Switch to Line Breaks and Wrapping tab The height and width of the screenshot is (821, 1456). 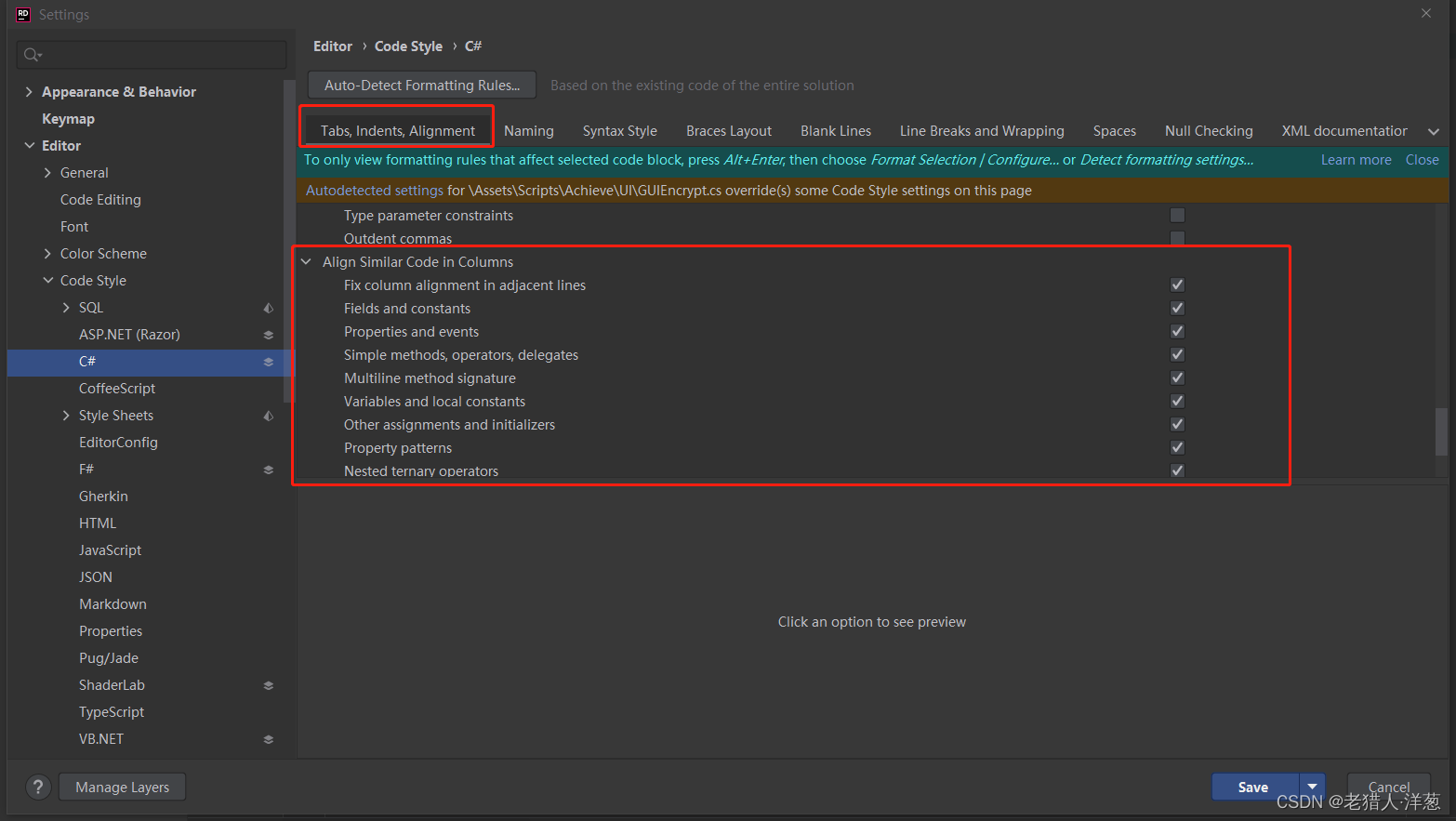tap(982, 131)
